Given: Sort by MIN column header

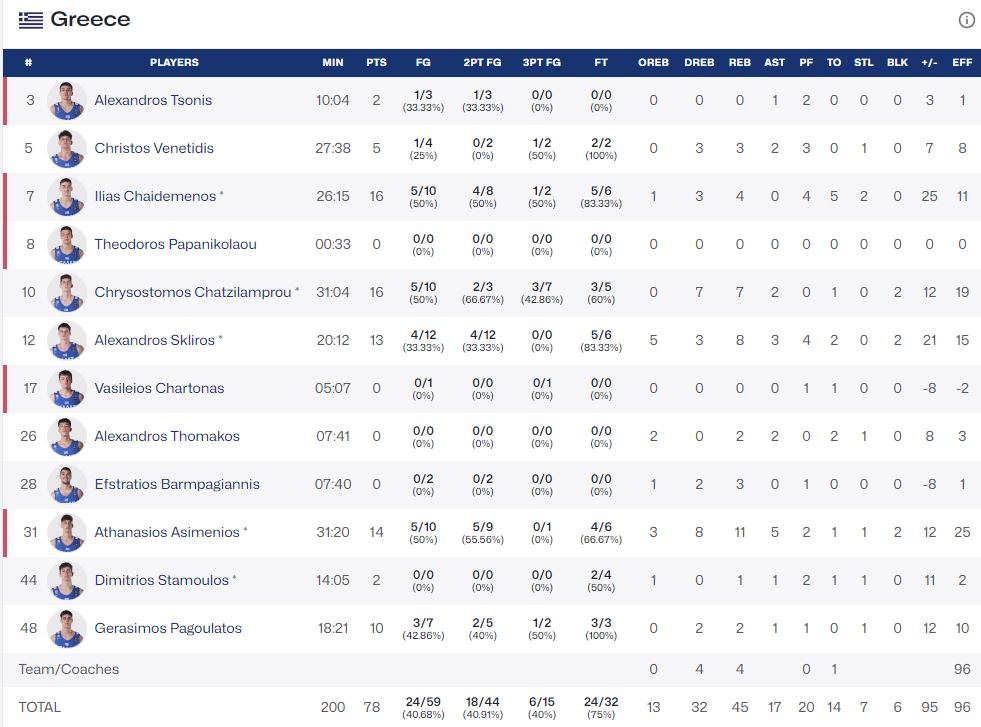Looking at the screenshot, I should coord(333,62).
